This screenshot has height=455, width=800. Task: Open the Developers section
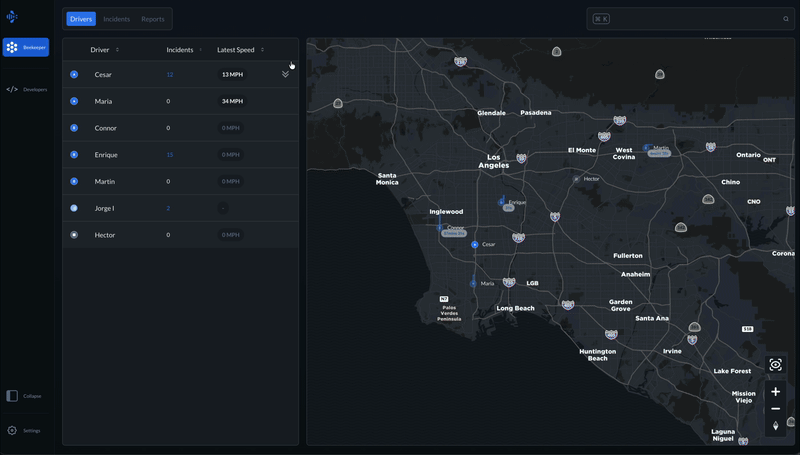point(27,89)
